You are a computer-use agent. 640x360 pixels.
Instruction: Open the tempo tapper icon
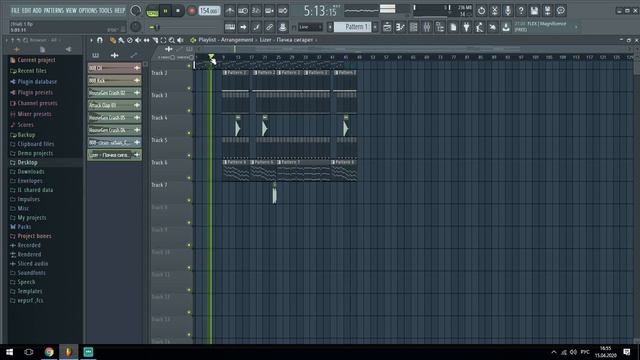tap(480, 27)
